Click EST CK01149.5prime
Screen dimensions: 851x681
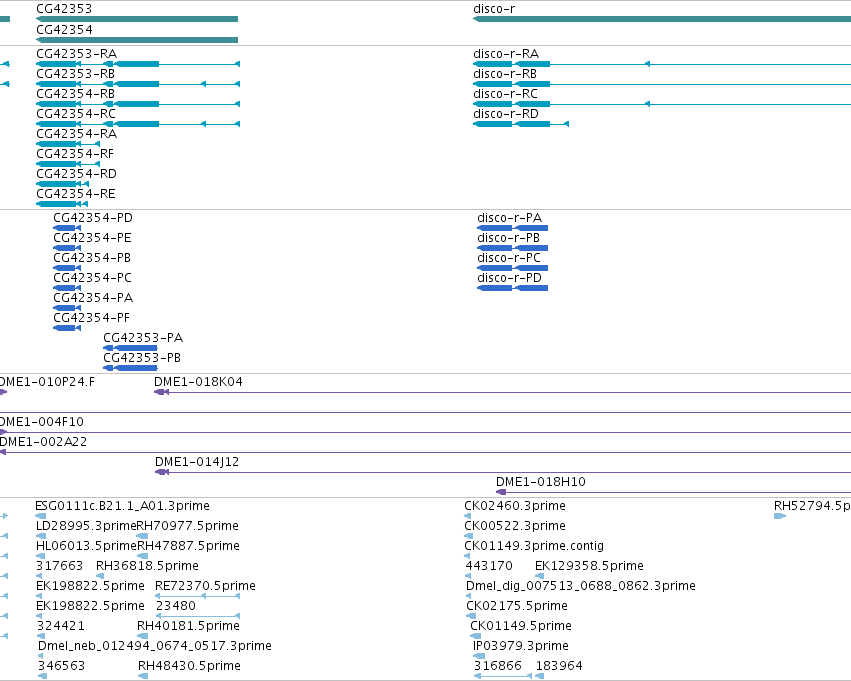tap(521, 627)
